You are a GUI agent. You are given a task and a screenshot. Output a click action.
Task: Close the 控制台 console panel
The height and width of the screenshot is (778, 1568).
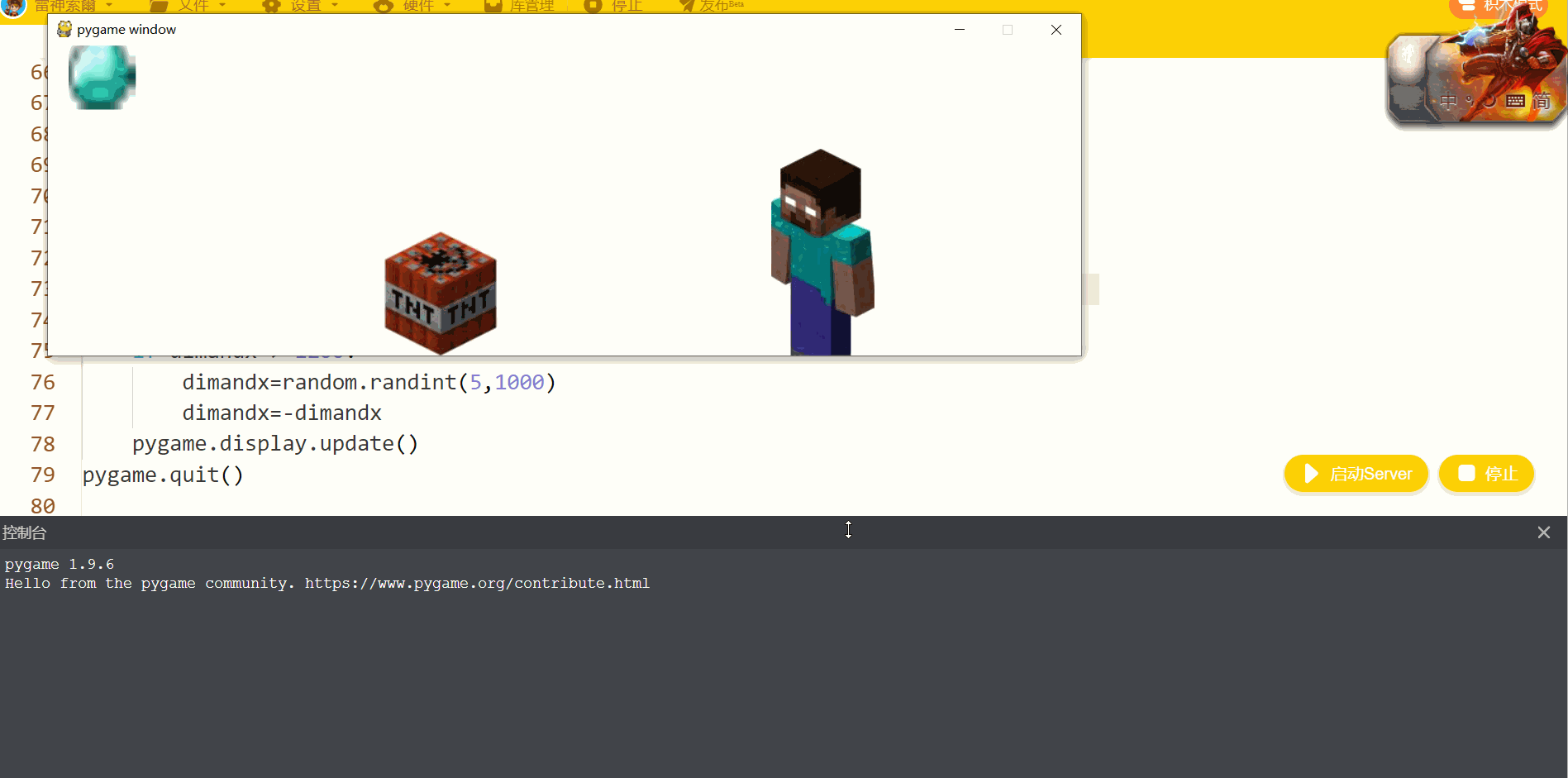[1543, 532]
